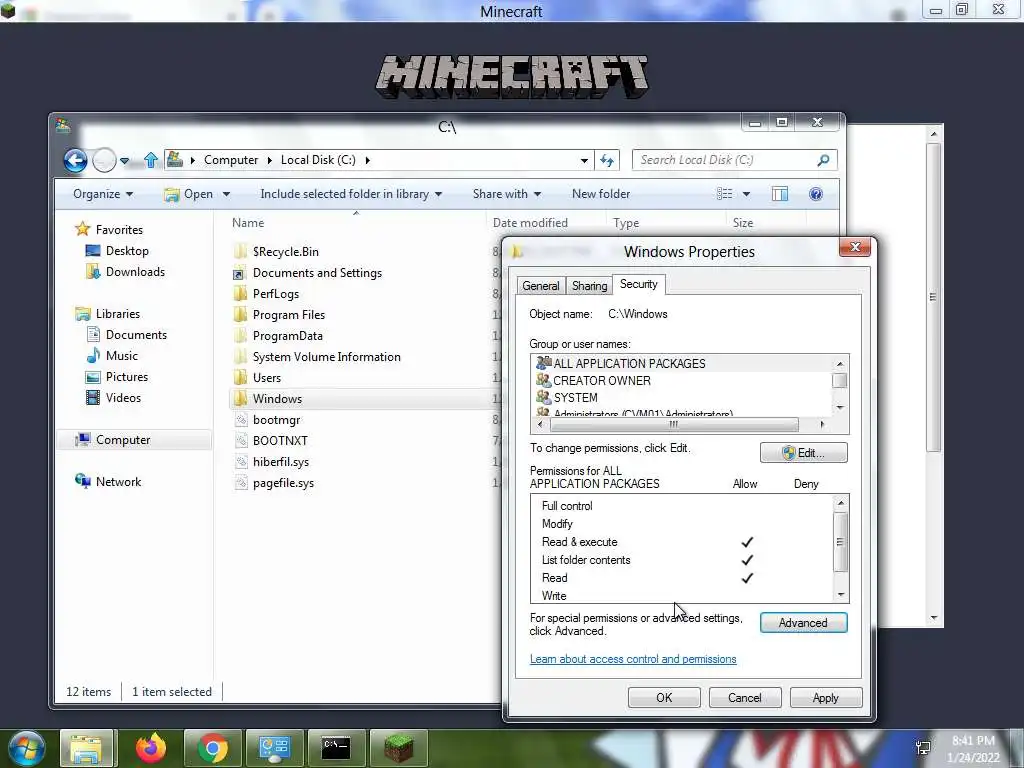Switch to the Sharing tab
This screenshot has height=768, width=1024.
(590, 285)
